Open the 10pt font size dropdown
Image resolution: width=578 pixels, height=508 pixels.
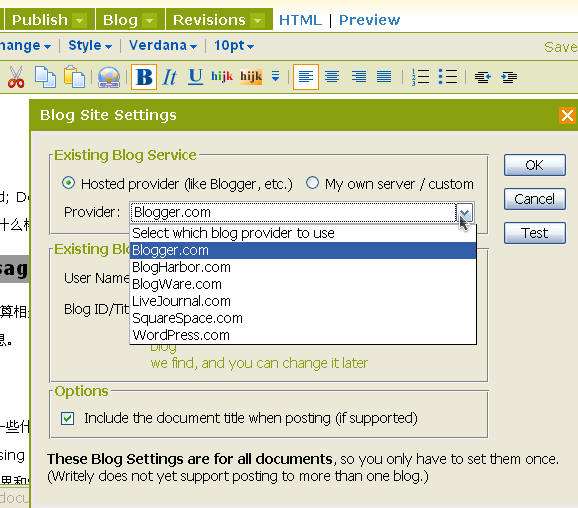click(234, 46)
